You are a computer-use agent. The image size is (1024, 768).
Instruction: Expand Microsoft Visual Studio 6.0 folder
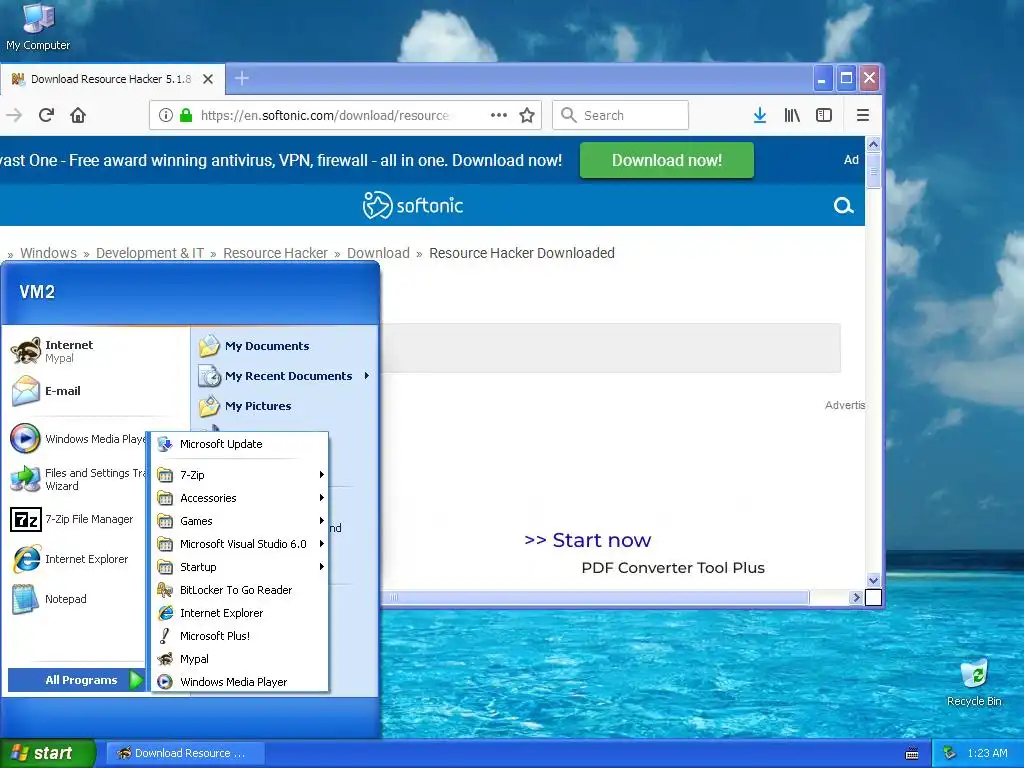240,544
